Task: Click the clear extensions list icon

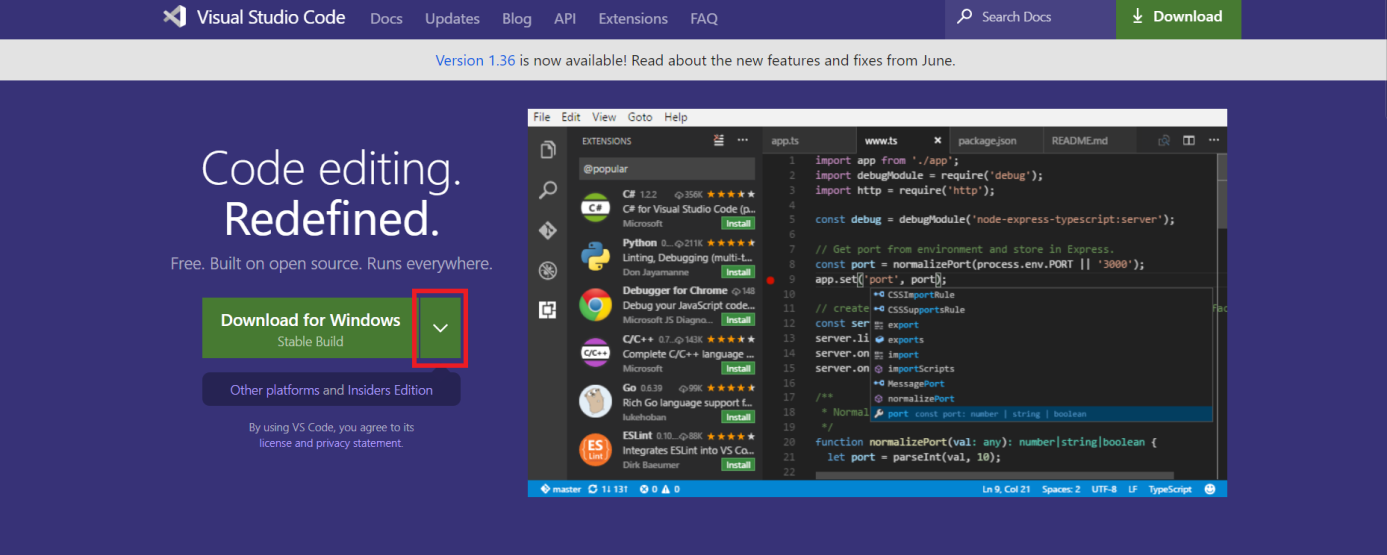Action: pyautogui.click(x=718, y=140)
